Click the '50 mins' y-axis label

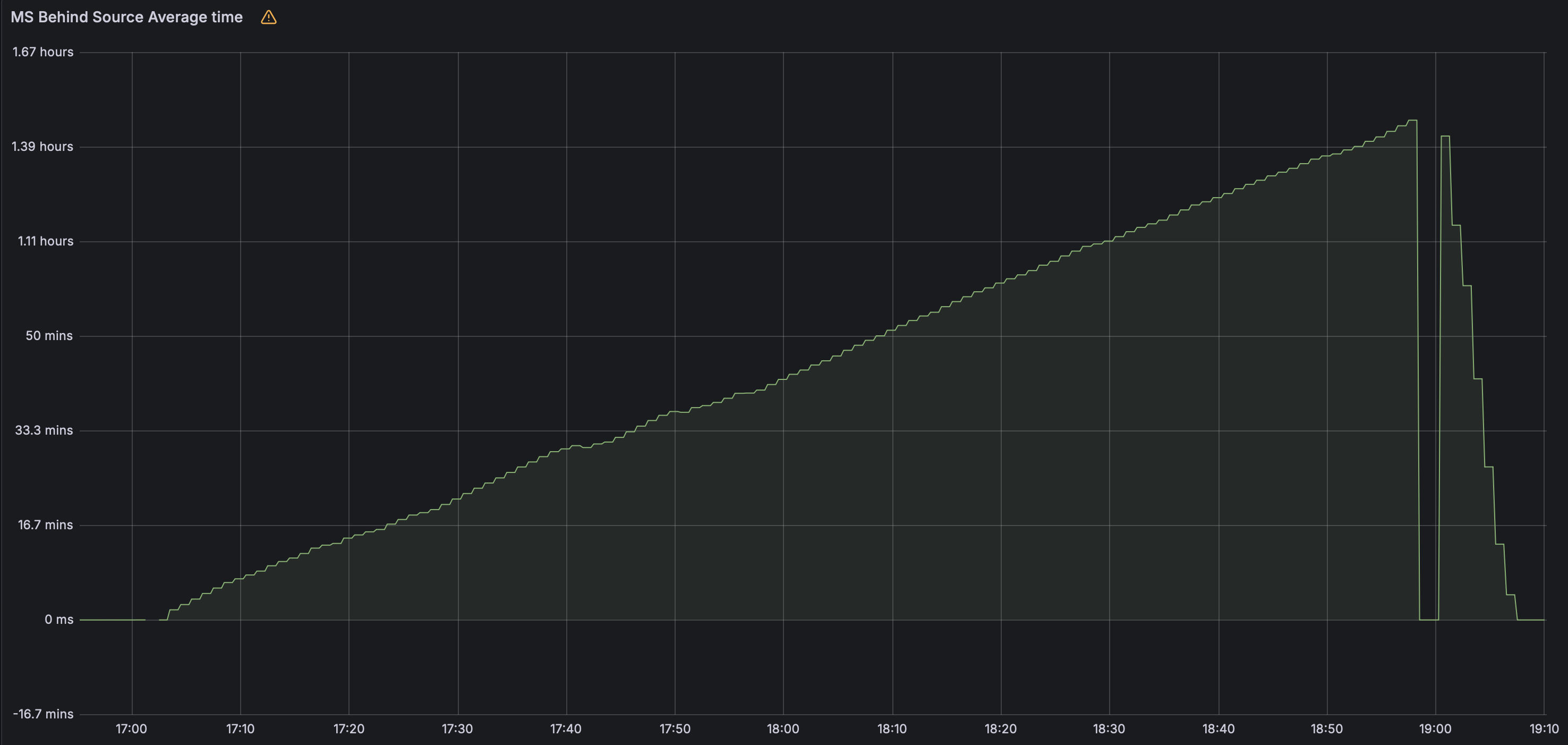point(49,336)
